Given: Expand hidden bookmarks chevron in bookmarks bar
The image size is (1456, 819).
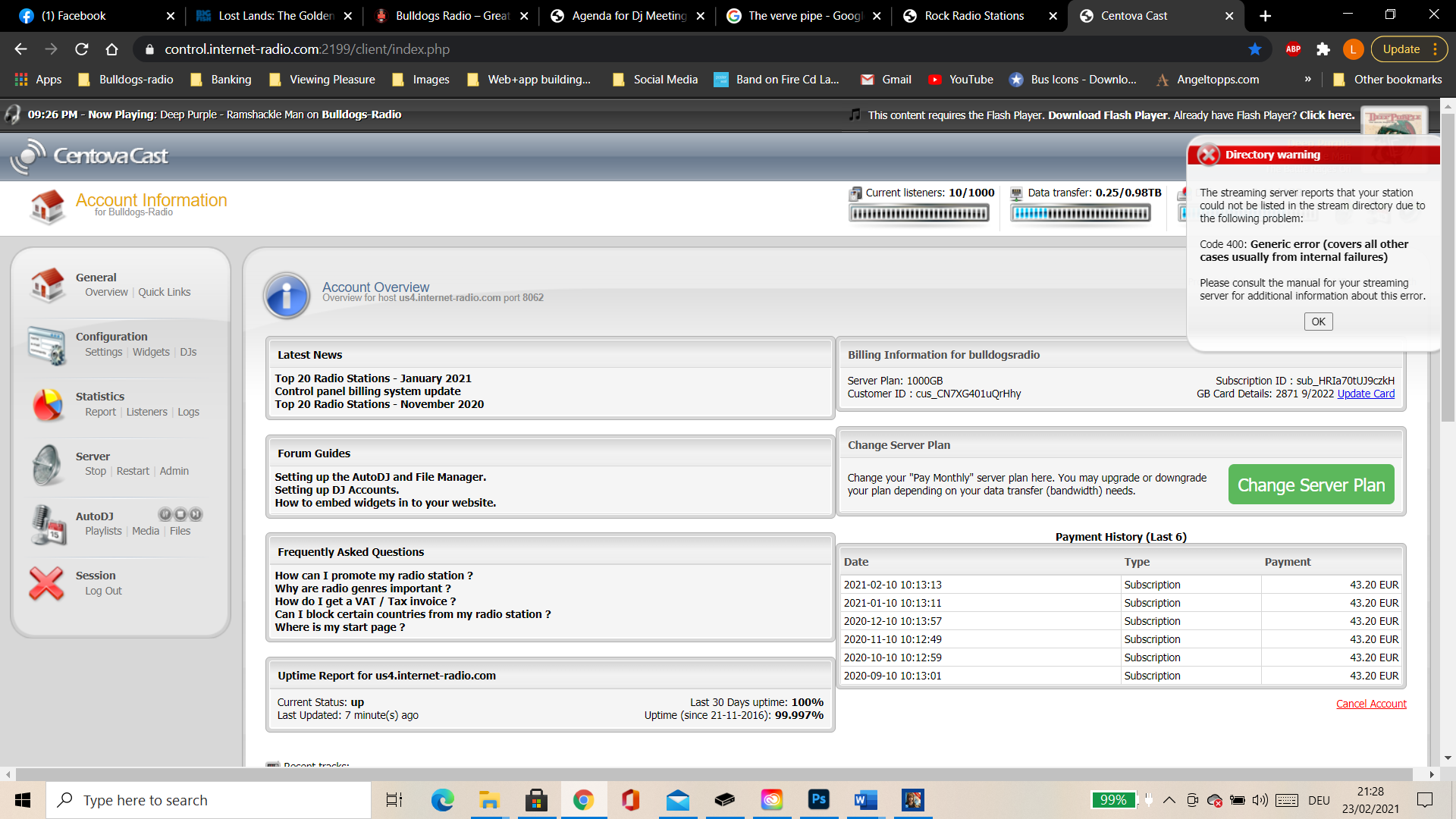Looking at the screenshot, I should click(x=1307, y=80).
